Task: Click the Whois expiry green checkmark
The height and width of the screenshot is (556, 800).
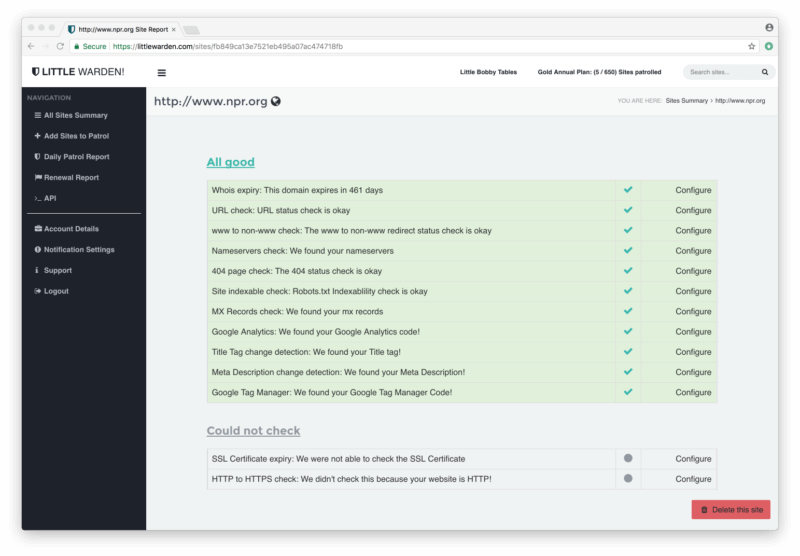Action: [x=628, y=190]
